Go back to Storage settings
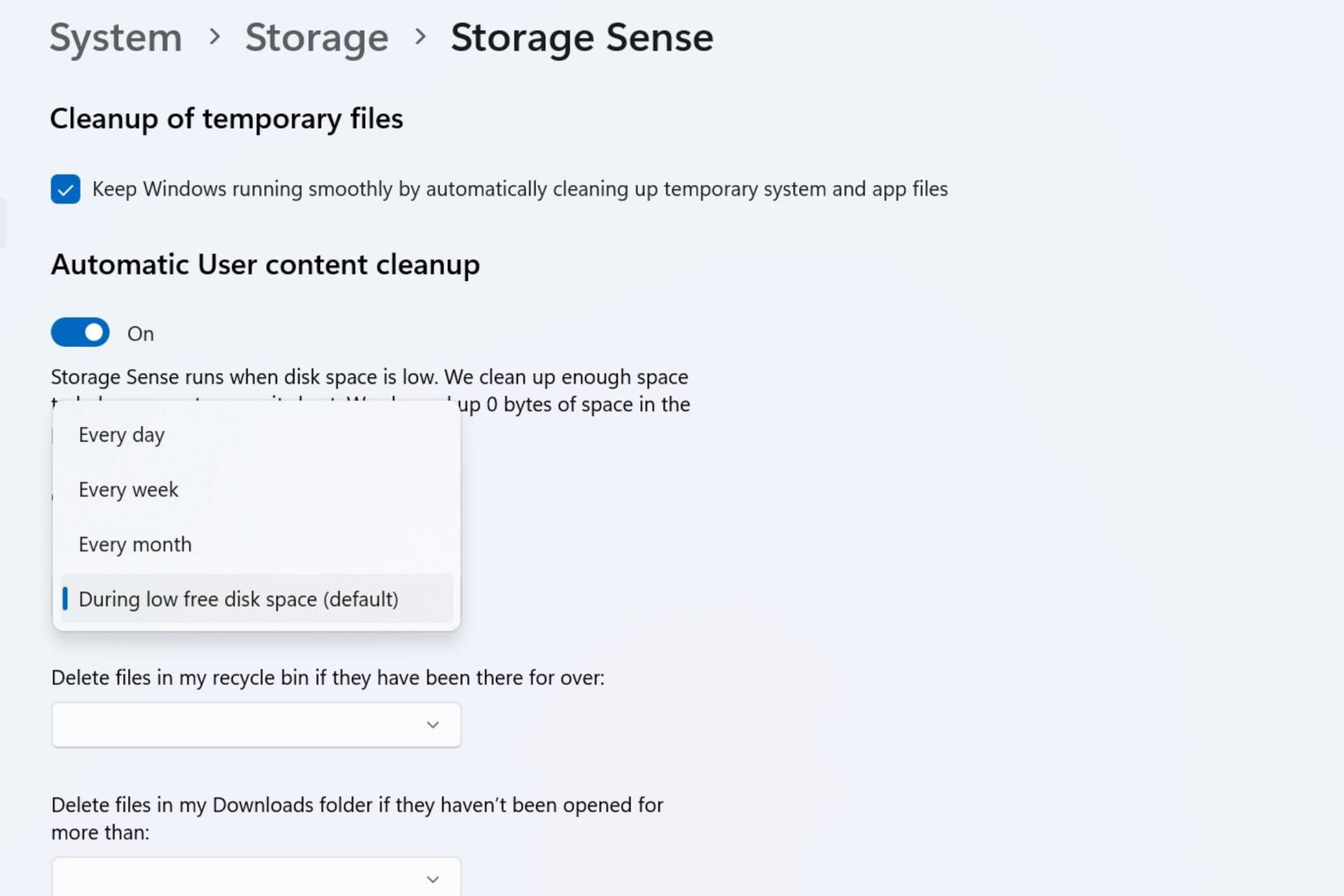 point(317,37)
